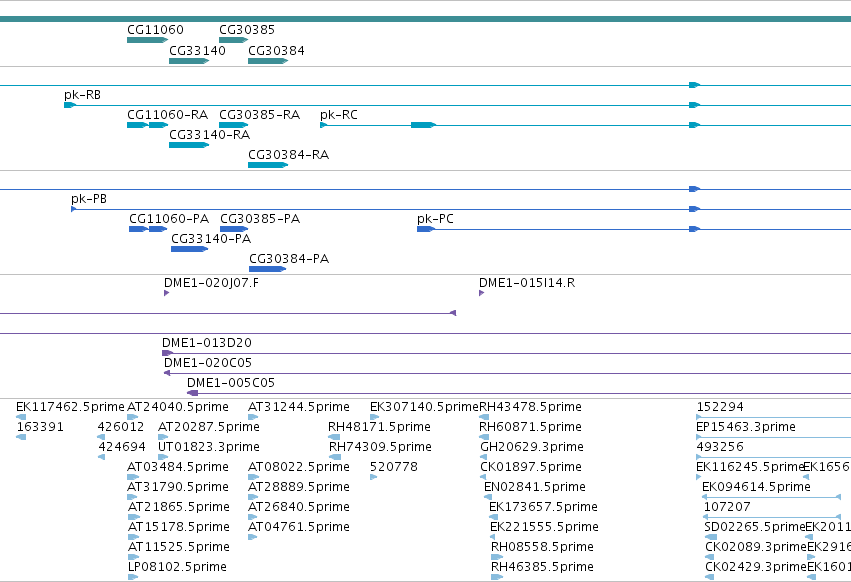Click the AT03484.5prime EST label
851x582 pixels.
[177, 467]
